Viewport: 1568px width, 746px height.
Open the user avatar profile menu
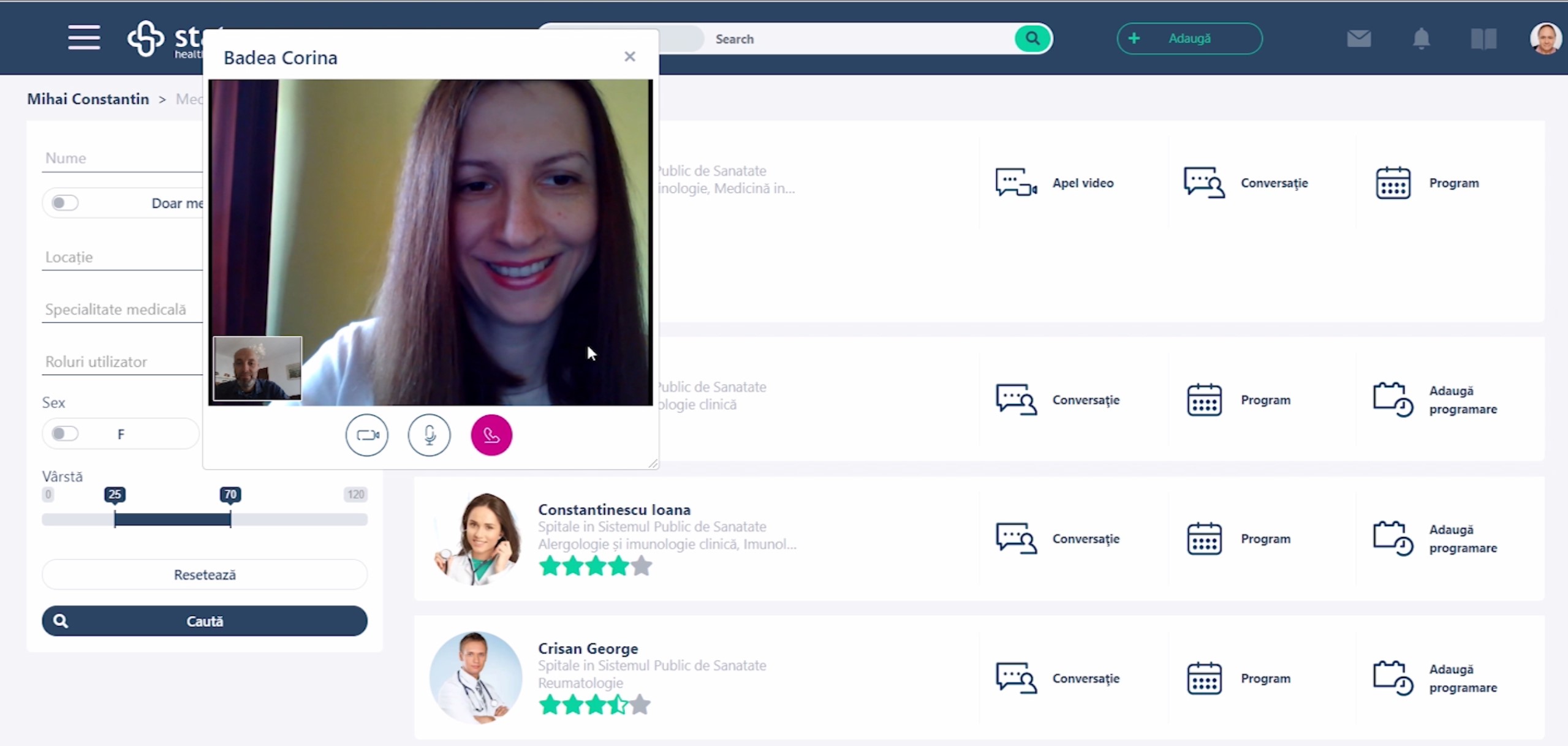pyautogui.click(x=1545, y=39)
